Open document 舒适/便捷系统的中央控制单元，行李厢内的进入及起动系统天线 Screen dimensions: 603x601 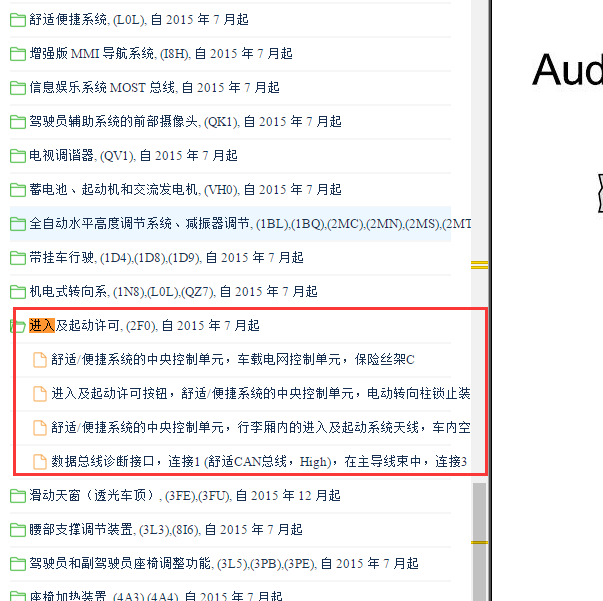pos(261,427)
